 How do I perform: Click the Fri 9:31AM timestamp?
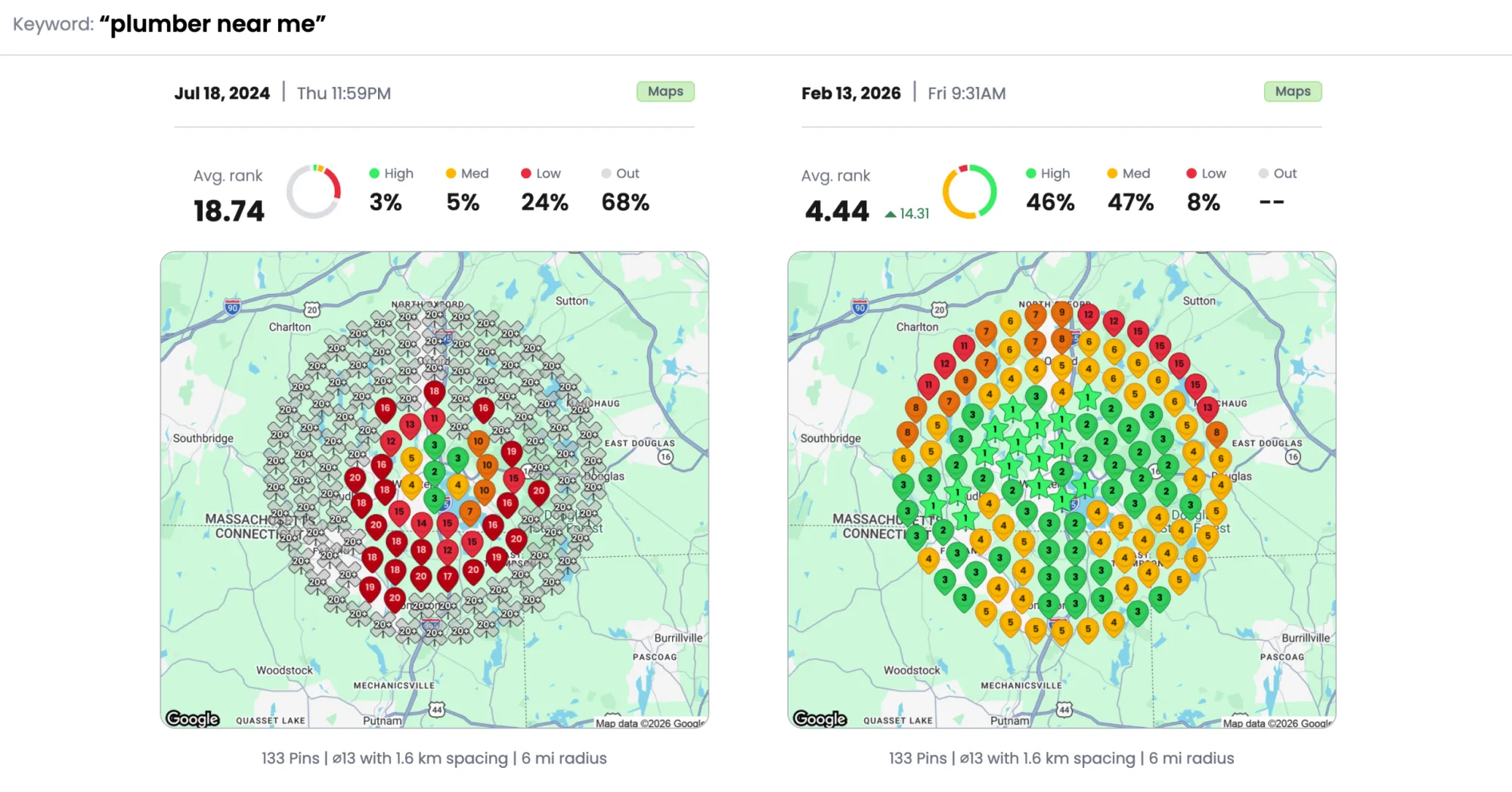coord(967,93)
